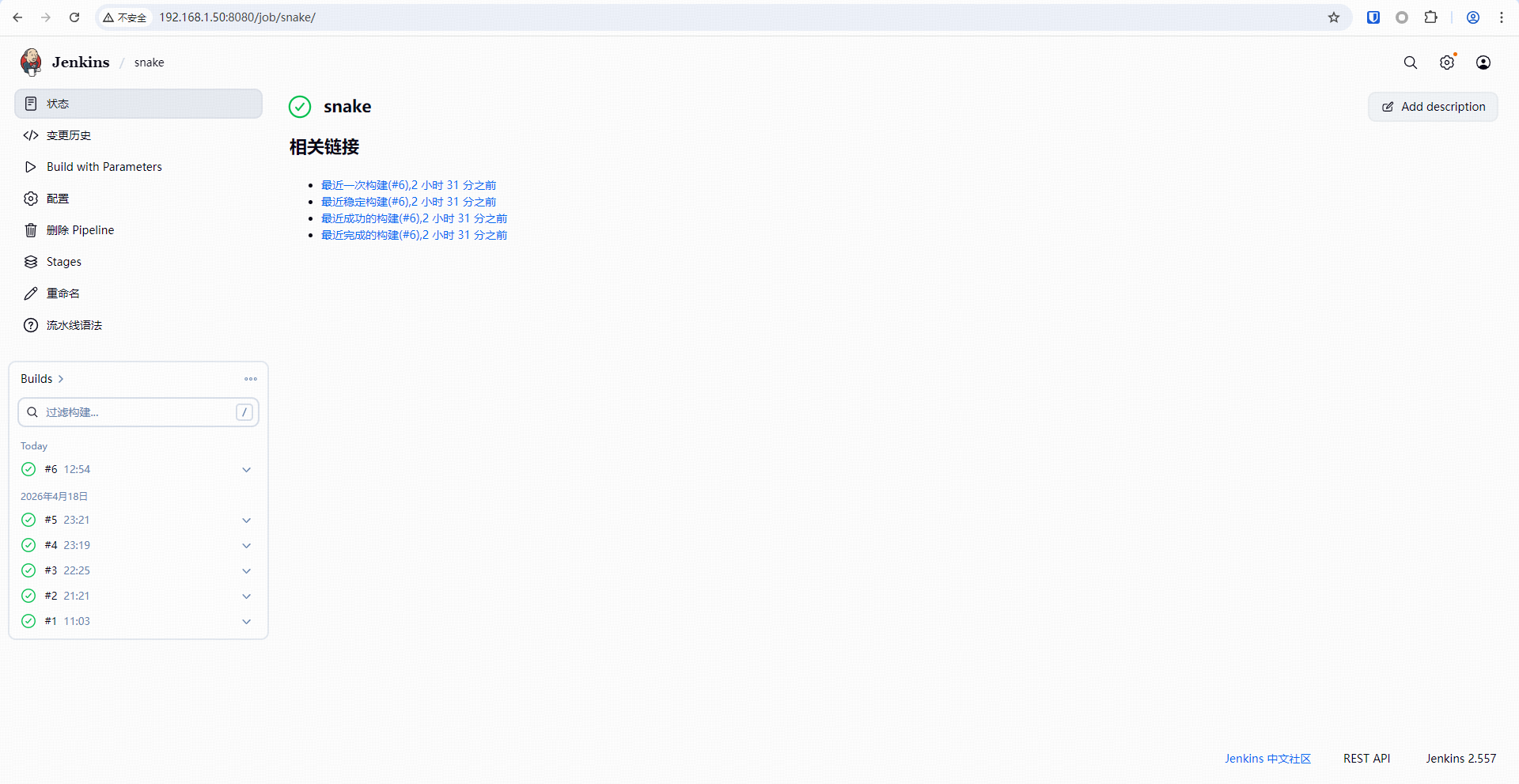Click the success icon for build #4
1519x784 pixels.
[28, 545]
